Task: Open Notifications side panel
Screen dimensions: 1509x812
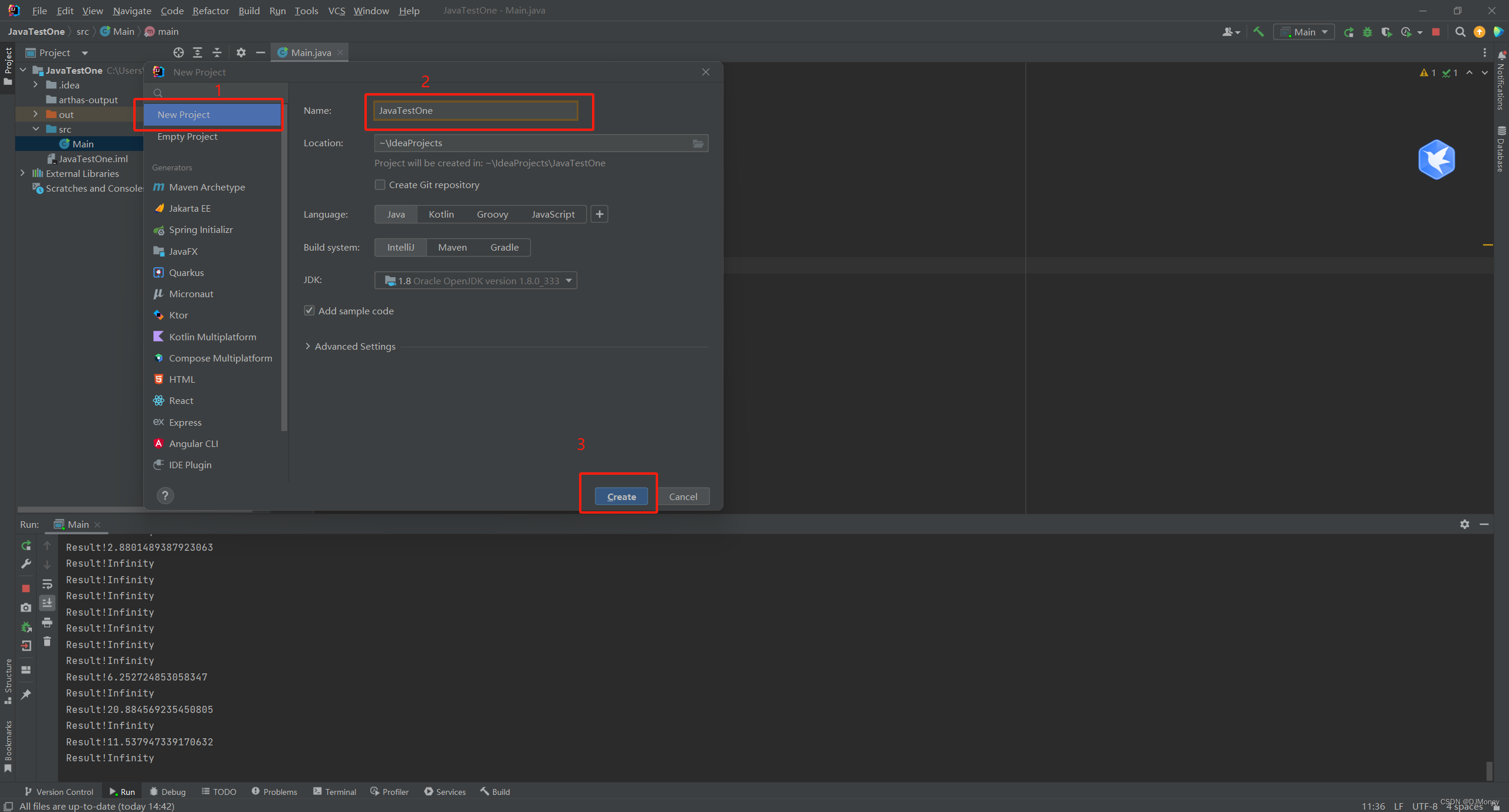Action: coord(1501,81)
